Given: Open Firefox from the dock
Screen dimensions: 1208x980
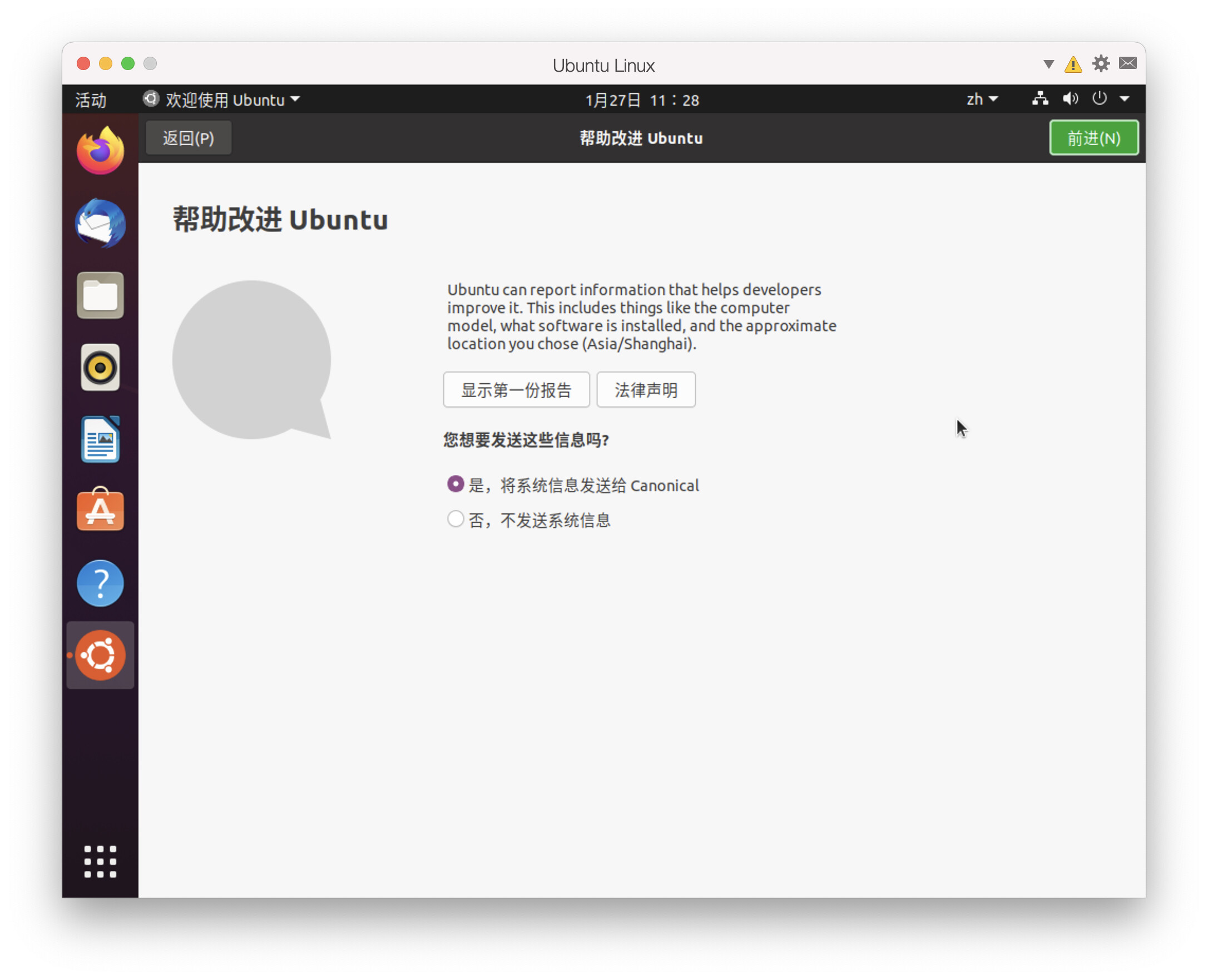Looking at the screenshot, I should coord(101,150).
